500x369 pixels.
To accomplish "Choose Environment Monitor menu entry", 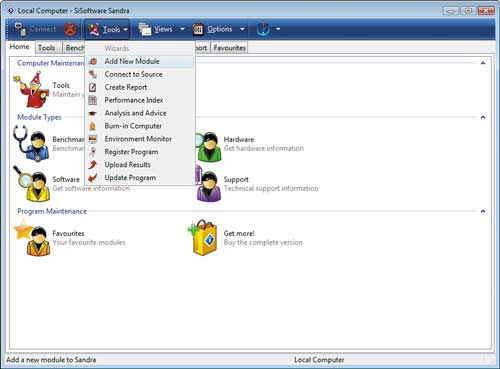I will (x=140, y=139).
